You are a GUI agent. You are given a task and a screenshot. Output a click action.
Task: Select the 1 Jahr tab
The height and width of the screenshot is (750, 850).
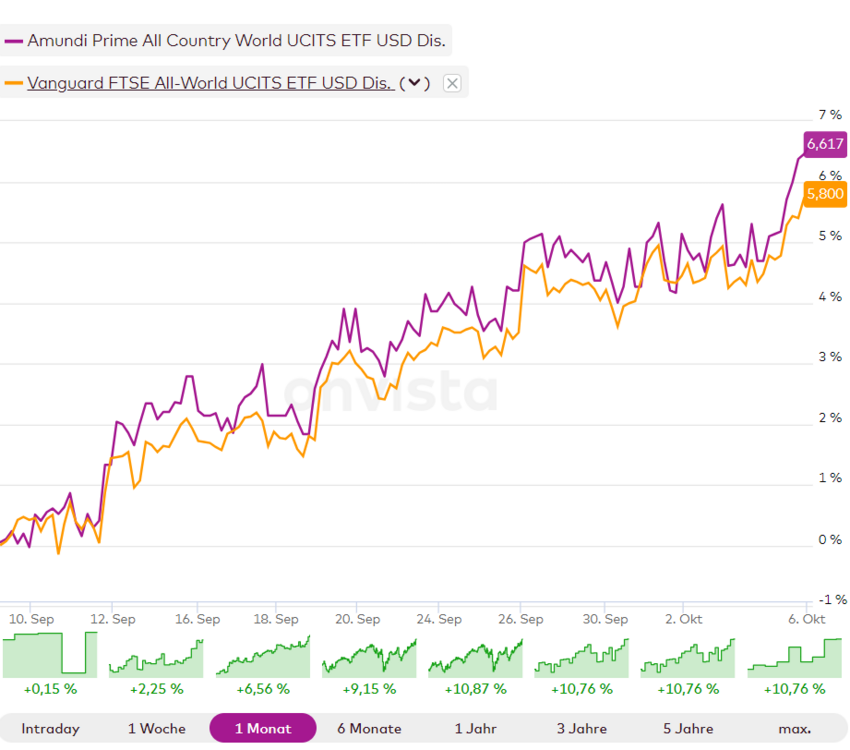(x=476, y=728)
